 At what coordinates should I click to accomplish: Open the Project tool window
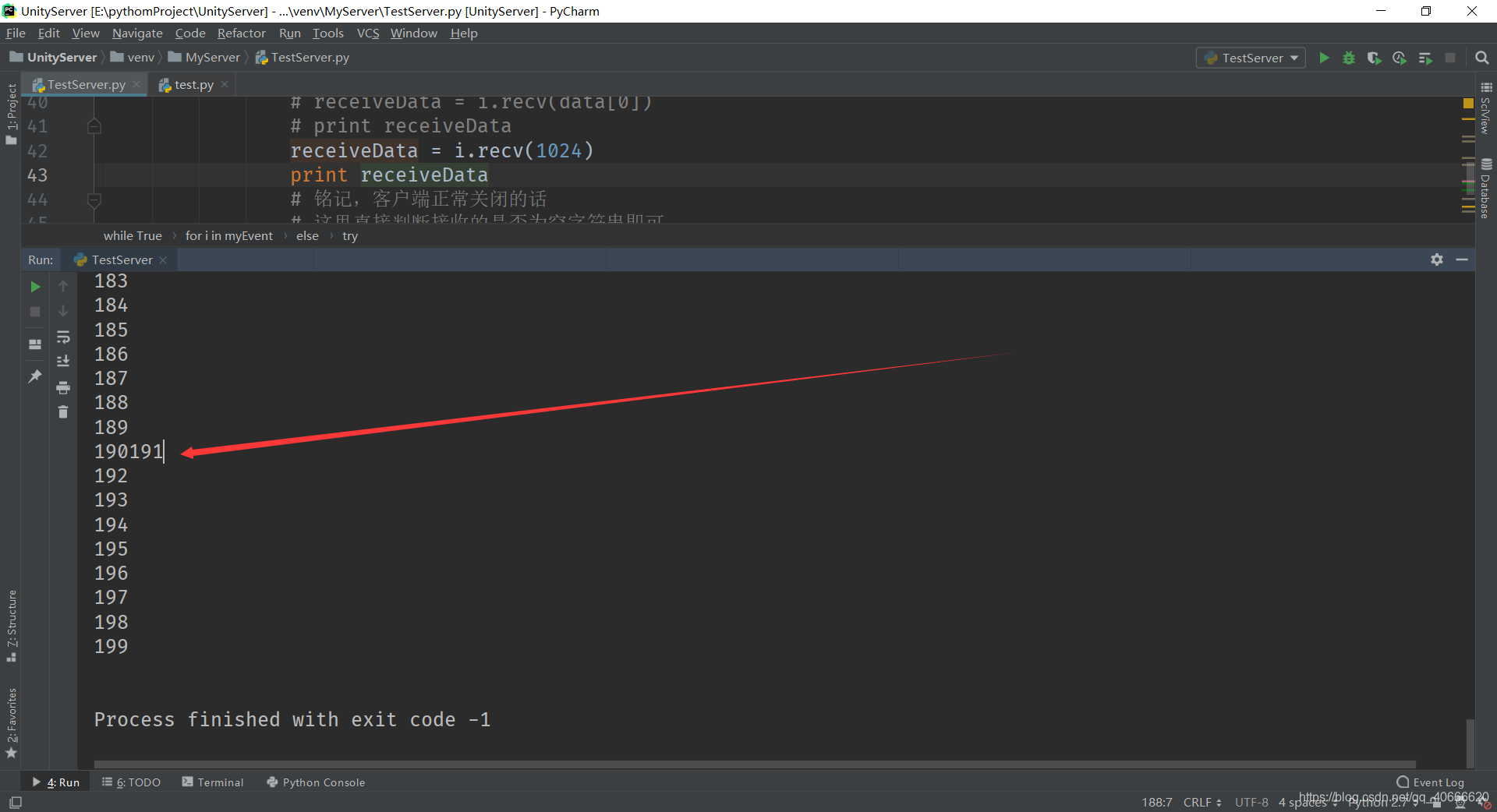coord(11,114)
